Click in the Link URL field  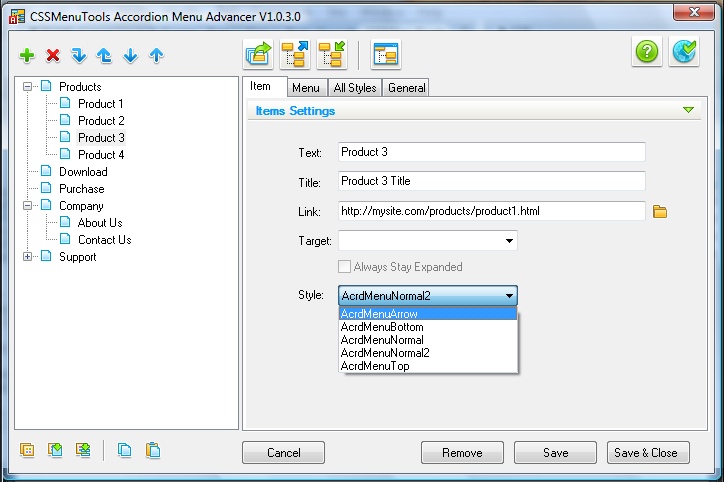pyautogui.click(x=492, y=211)
